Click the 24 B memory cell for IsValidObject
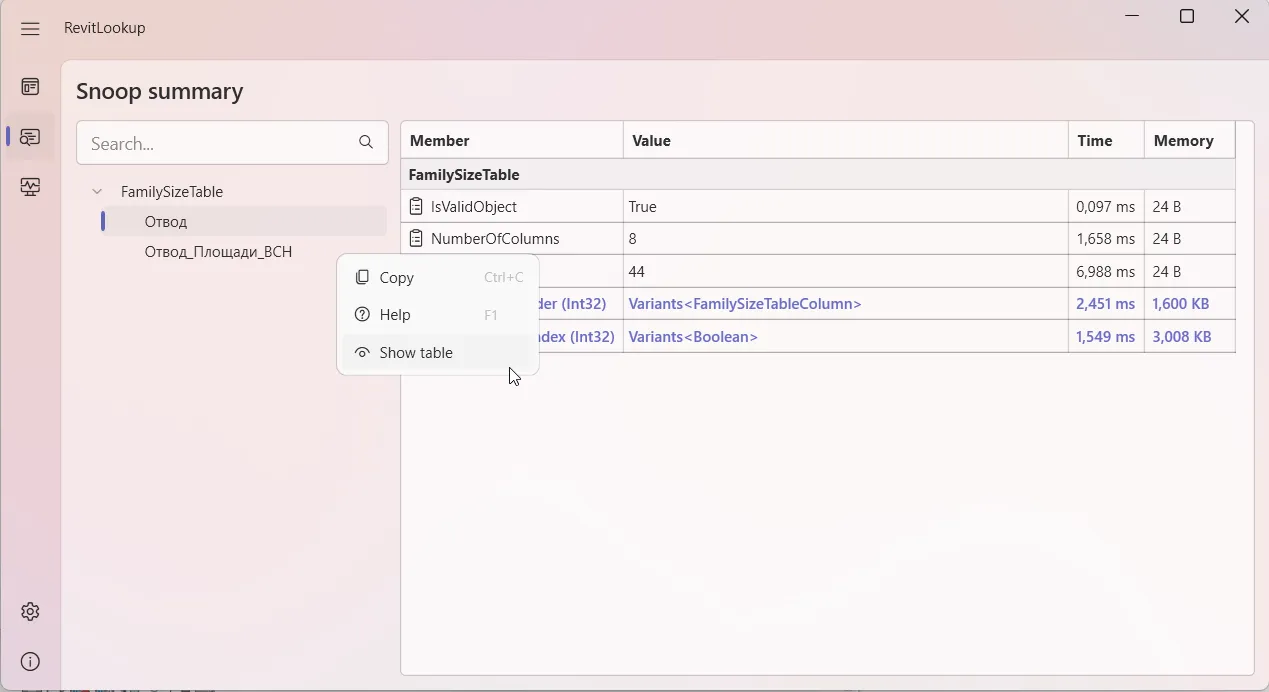Viewport: 1269px width, 692px height. tap(1190, 207)
